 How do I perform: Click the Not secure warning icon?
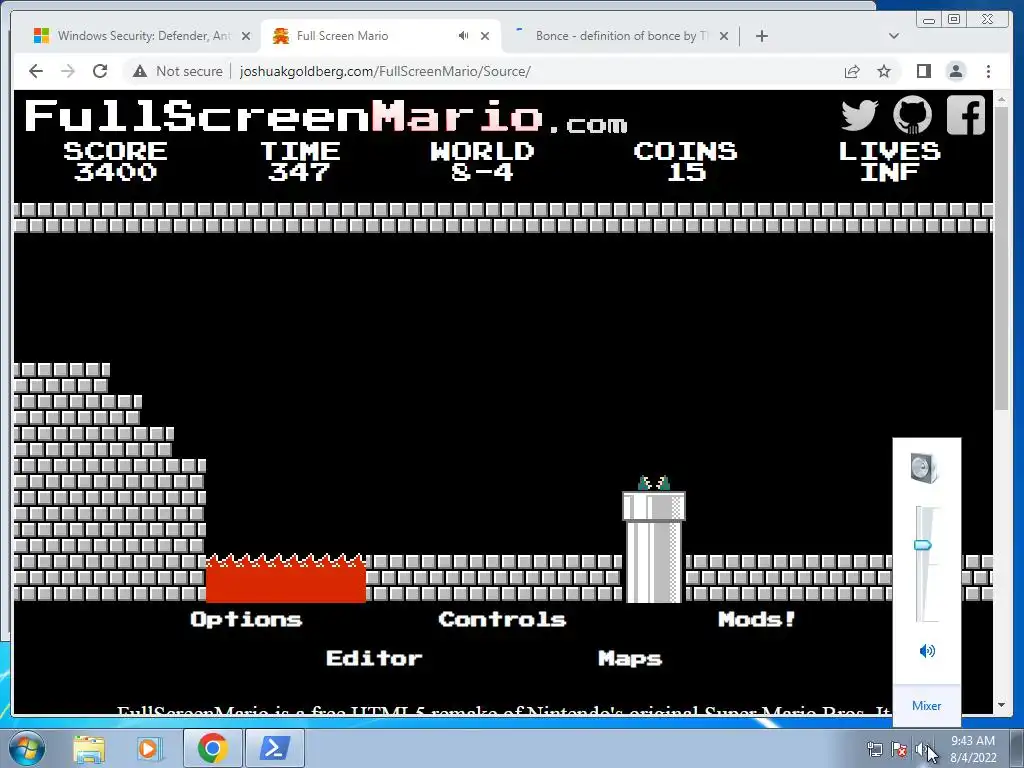[140, 71]
